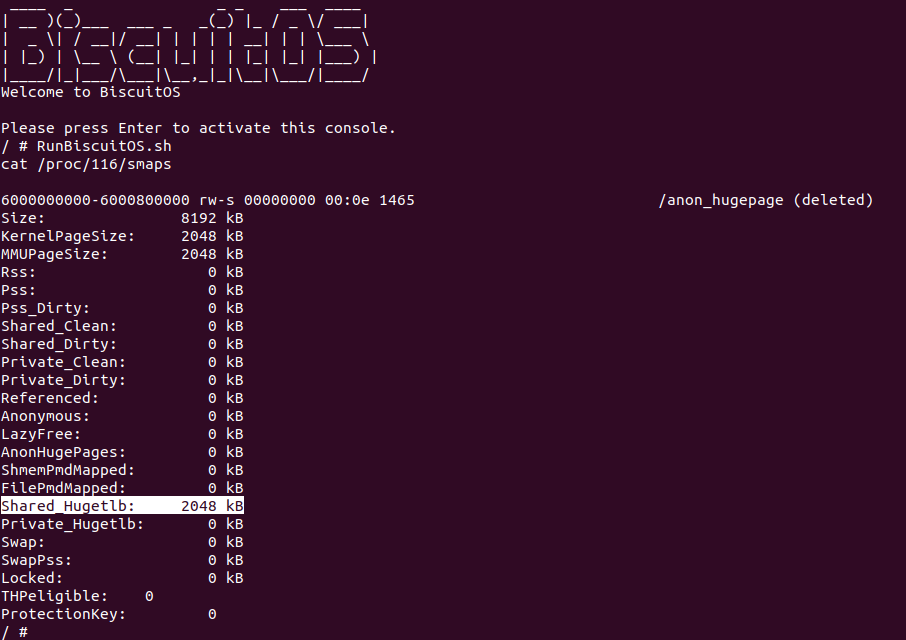
Task: Click the Private_Hugetlb line
Action: point(122,524)
